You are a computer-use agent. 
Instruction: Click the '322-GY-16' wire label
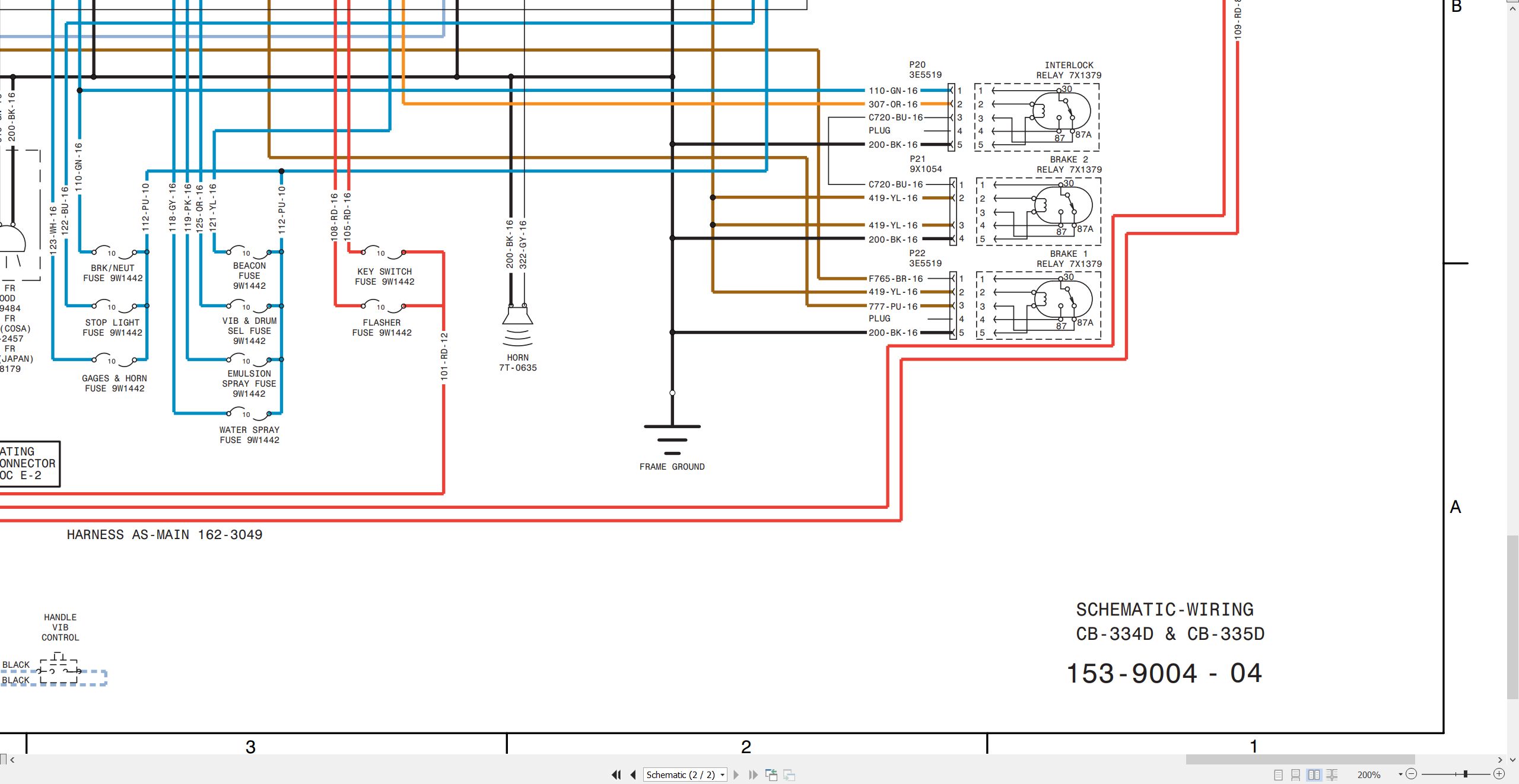[x=523, y=244]
